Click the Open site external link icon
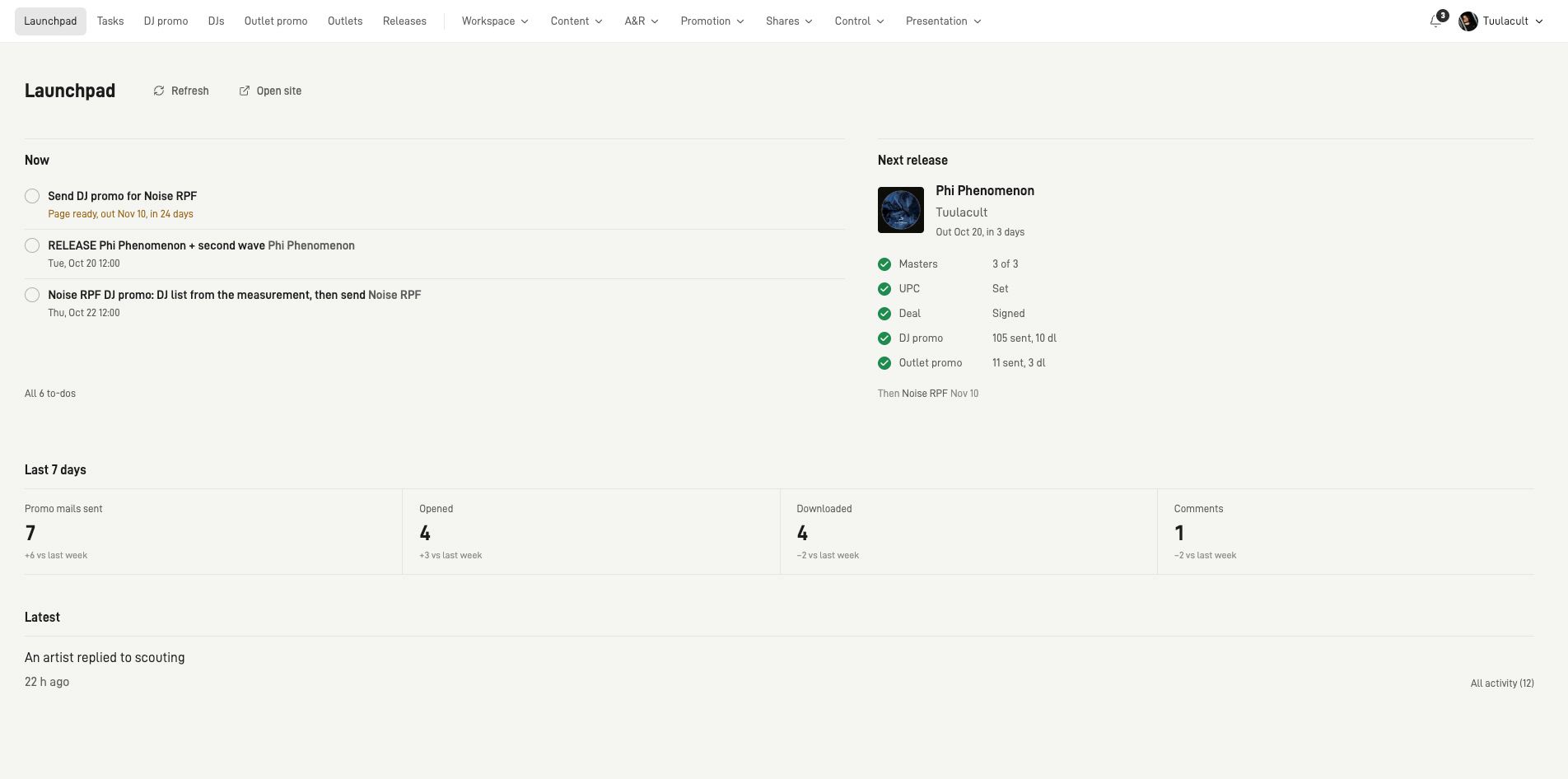 point(245,91)
